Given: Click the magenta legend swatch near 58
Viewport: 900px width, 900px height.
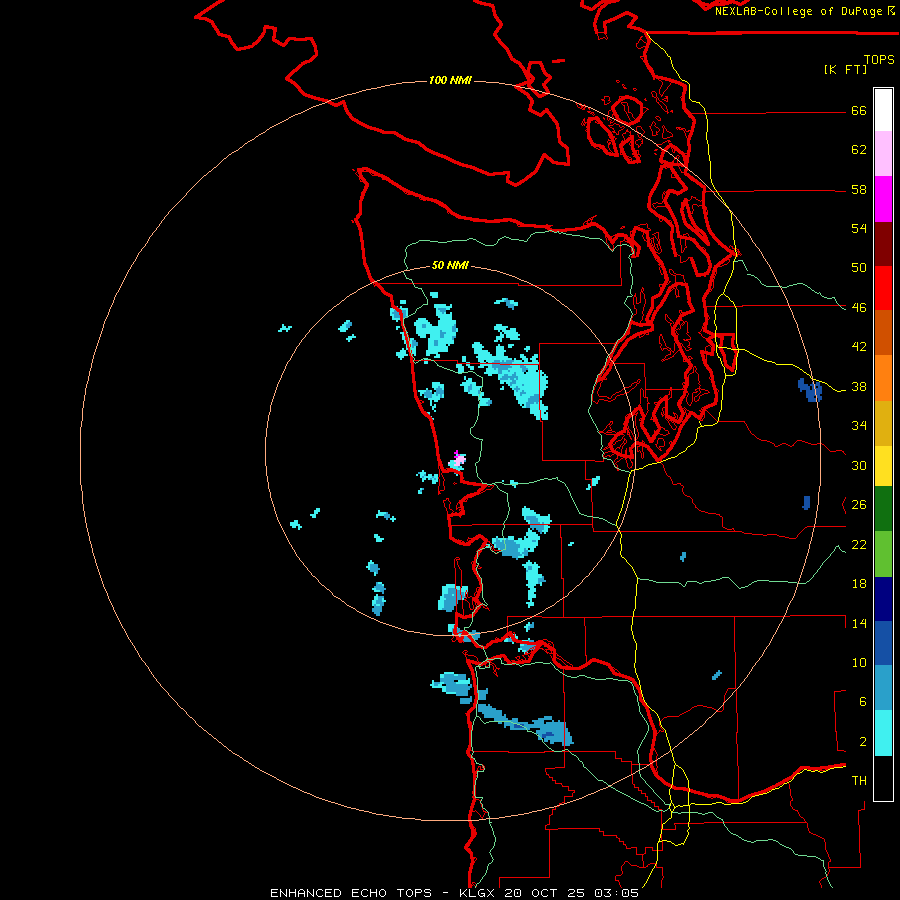Looking at the screenshot, I should click(x=883, y=199).
